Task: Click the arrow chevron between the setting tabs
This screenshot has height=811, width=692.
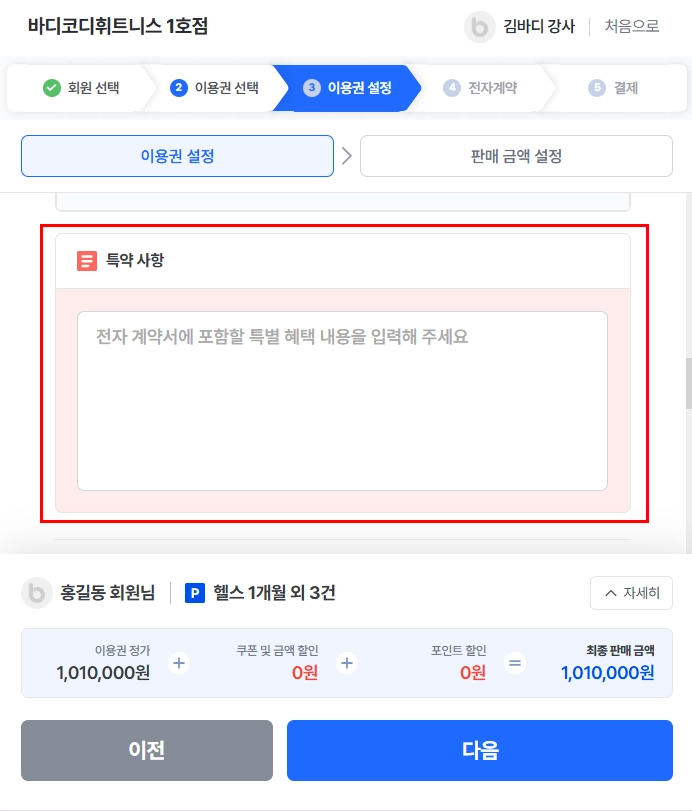Action: tap(347, 156)
